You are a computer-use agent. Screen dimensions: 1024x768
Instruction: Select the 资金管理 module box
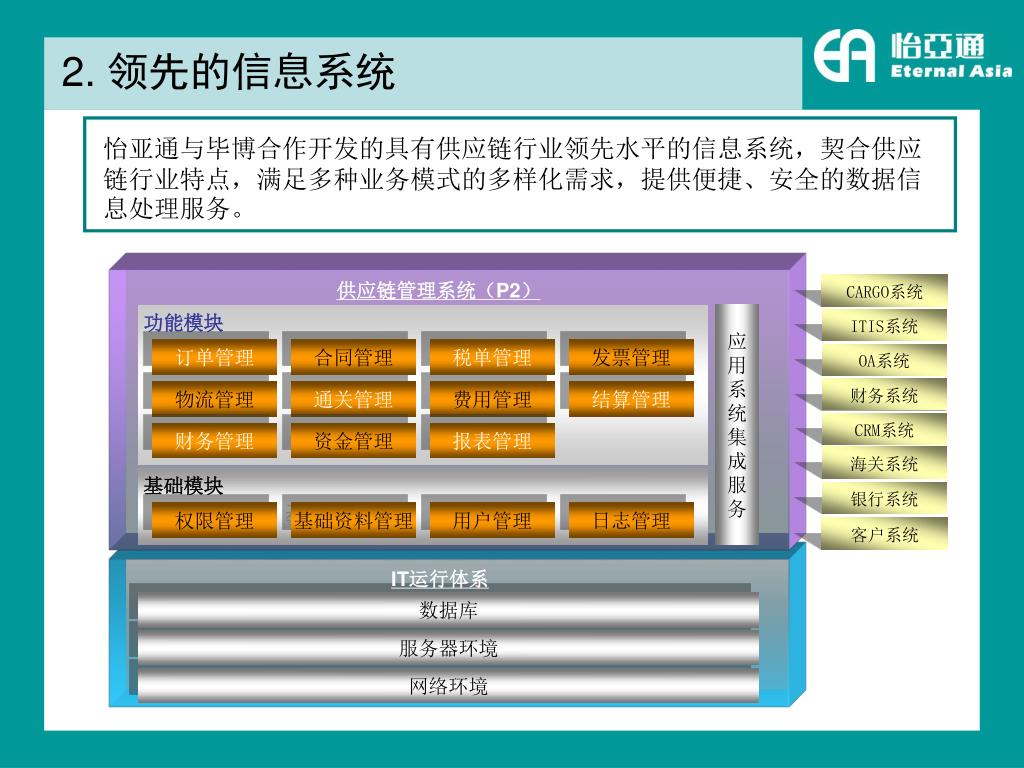point(353,441)
